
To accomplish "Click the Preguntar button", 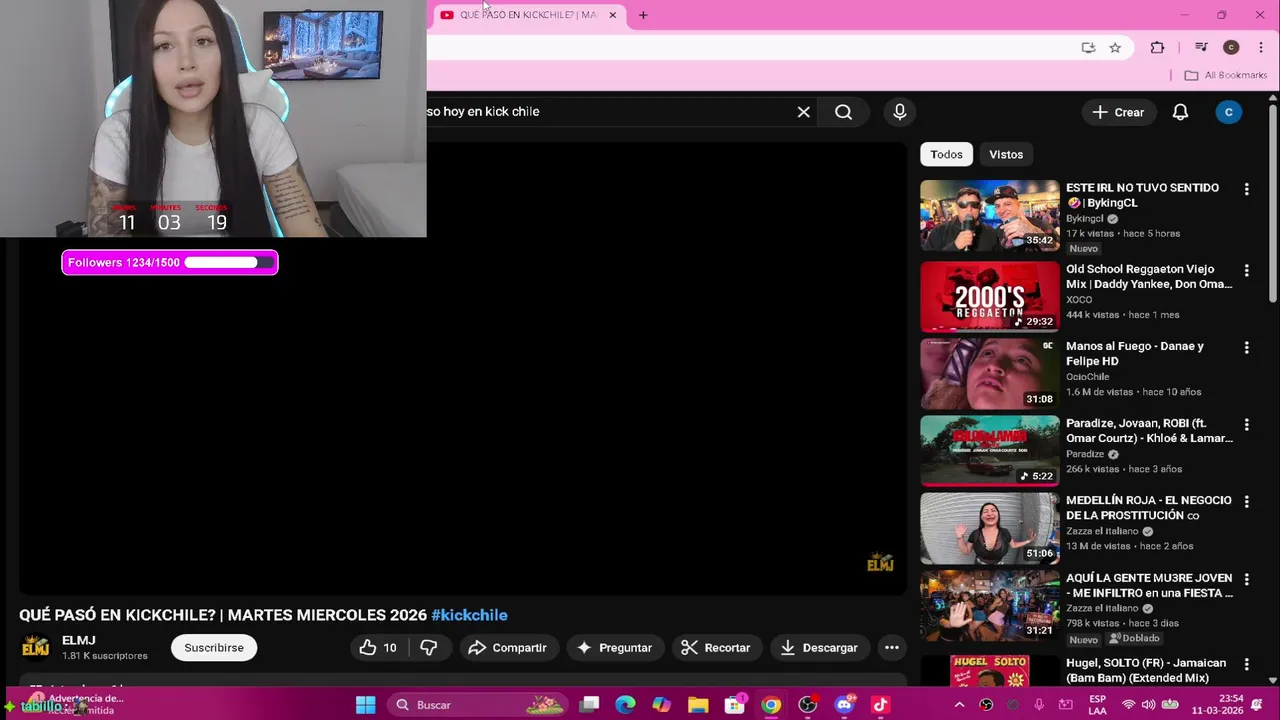I will coord(614,648).
